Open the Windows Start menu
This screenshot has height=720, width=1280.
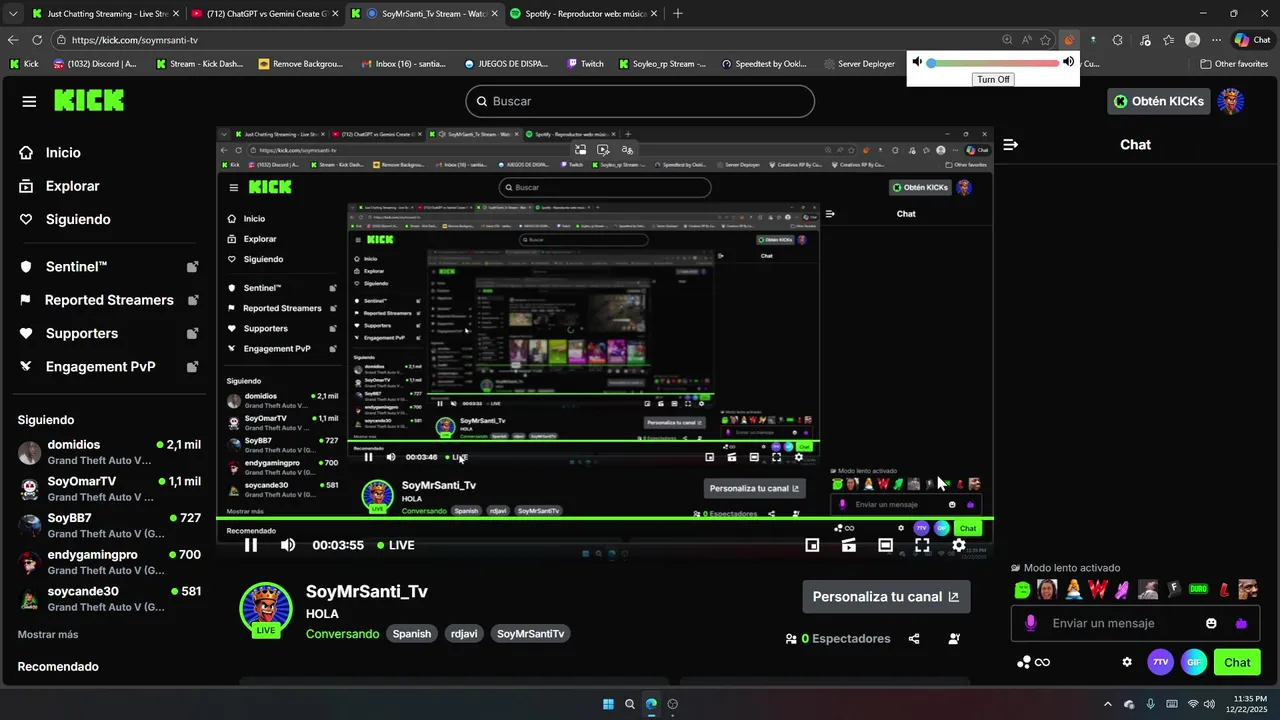point(608,704)
